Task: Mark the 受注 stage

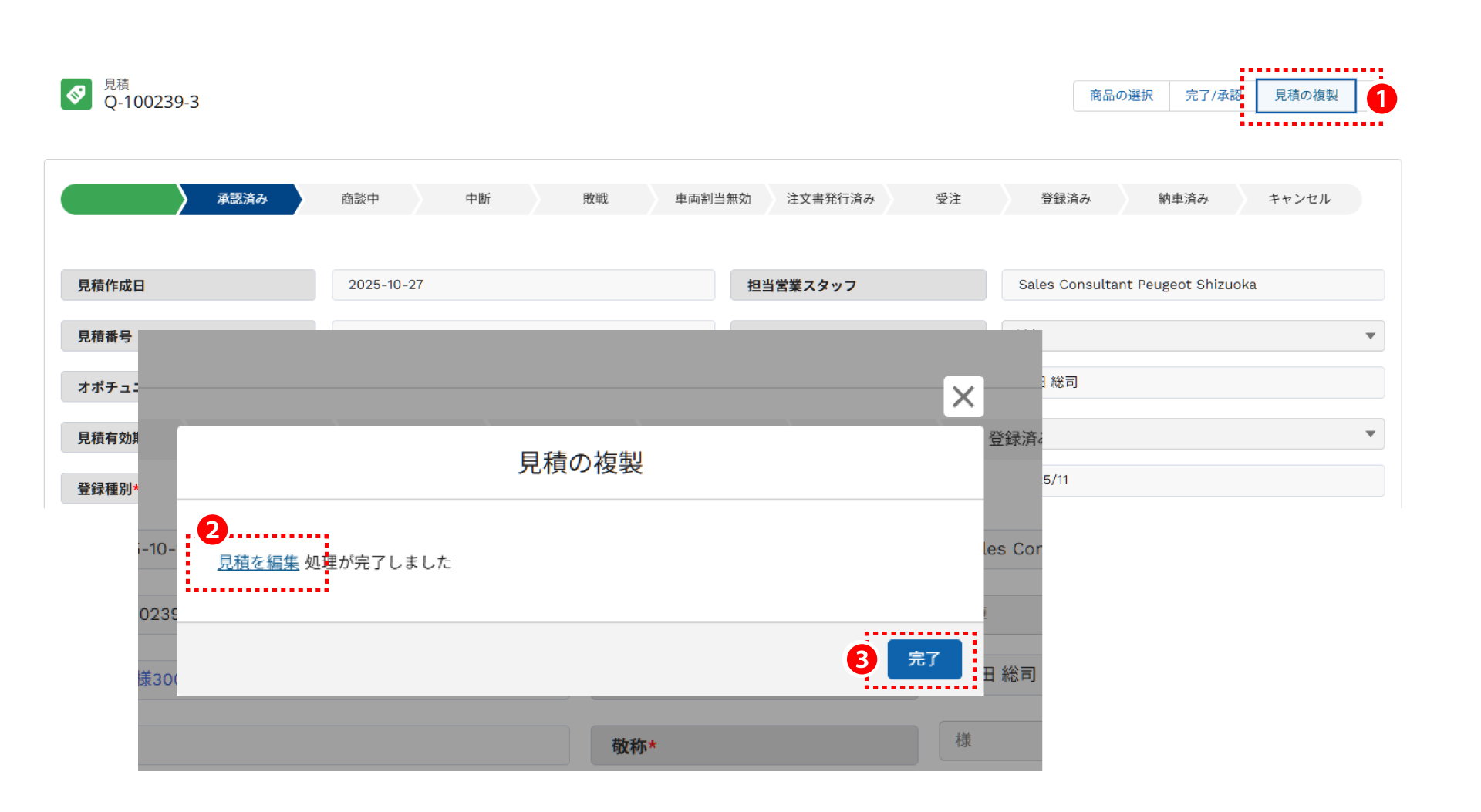Action: click(948, 199)
